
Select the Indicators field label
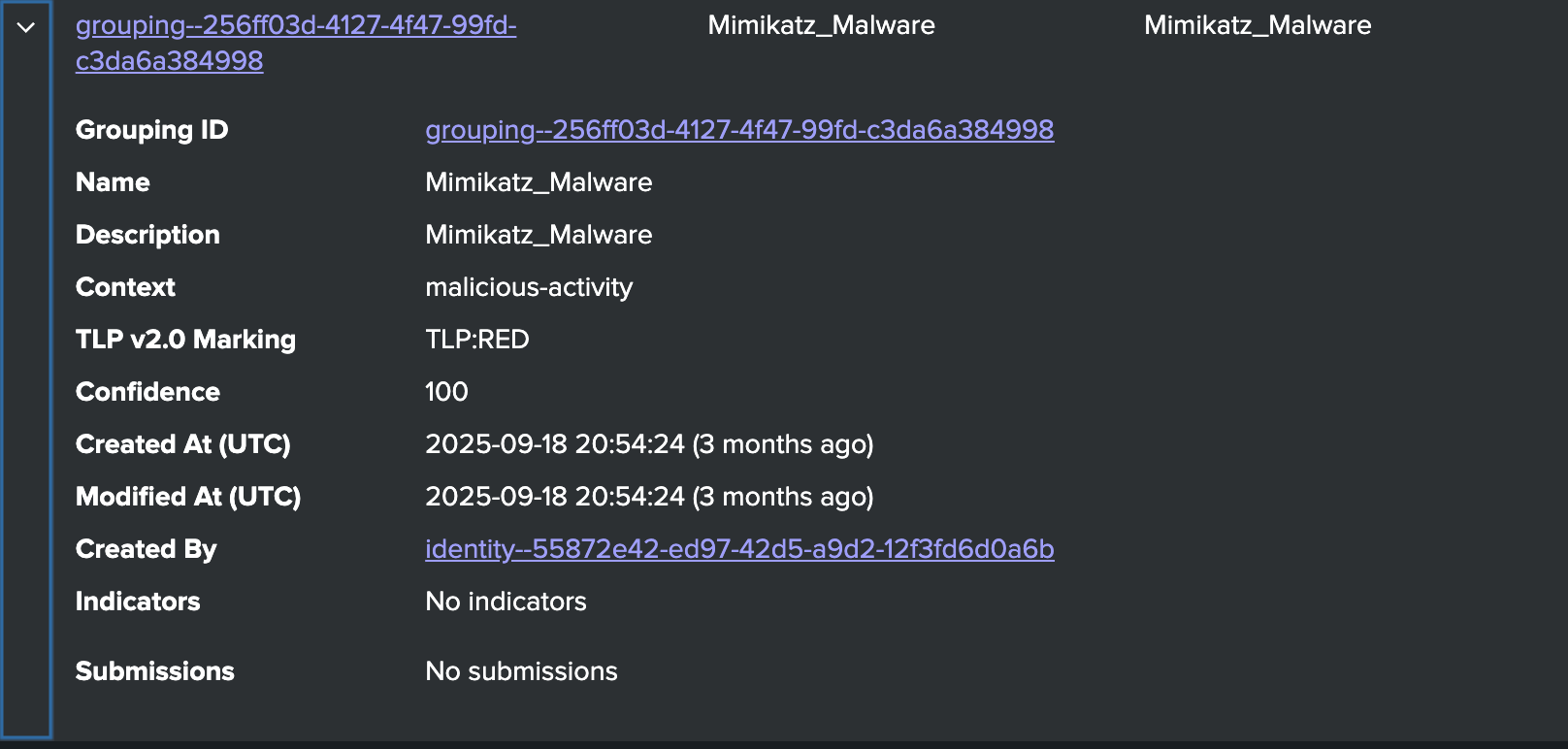138,602
